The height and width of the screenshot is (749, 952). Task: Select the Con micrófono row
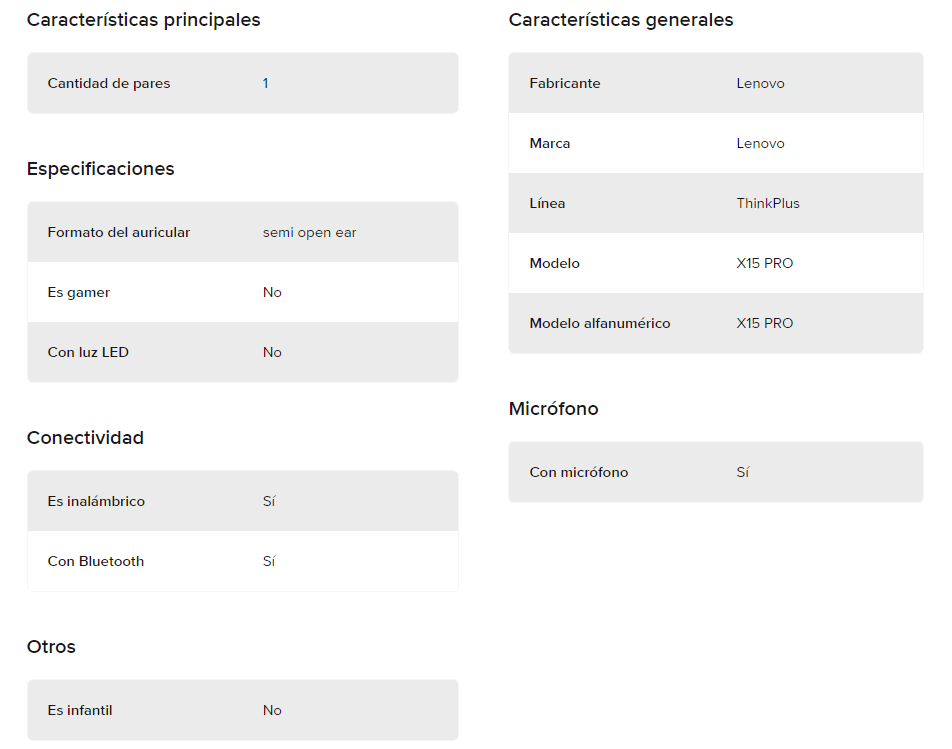[716, 472]
